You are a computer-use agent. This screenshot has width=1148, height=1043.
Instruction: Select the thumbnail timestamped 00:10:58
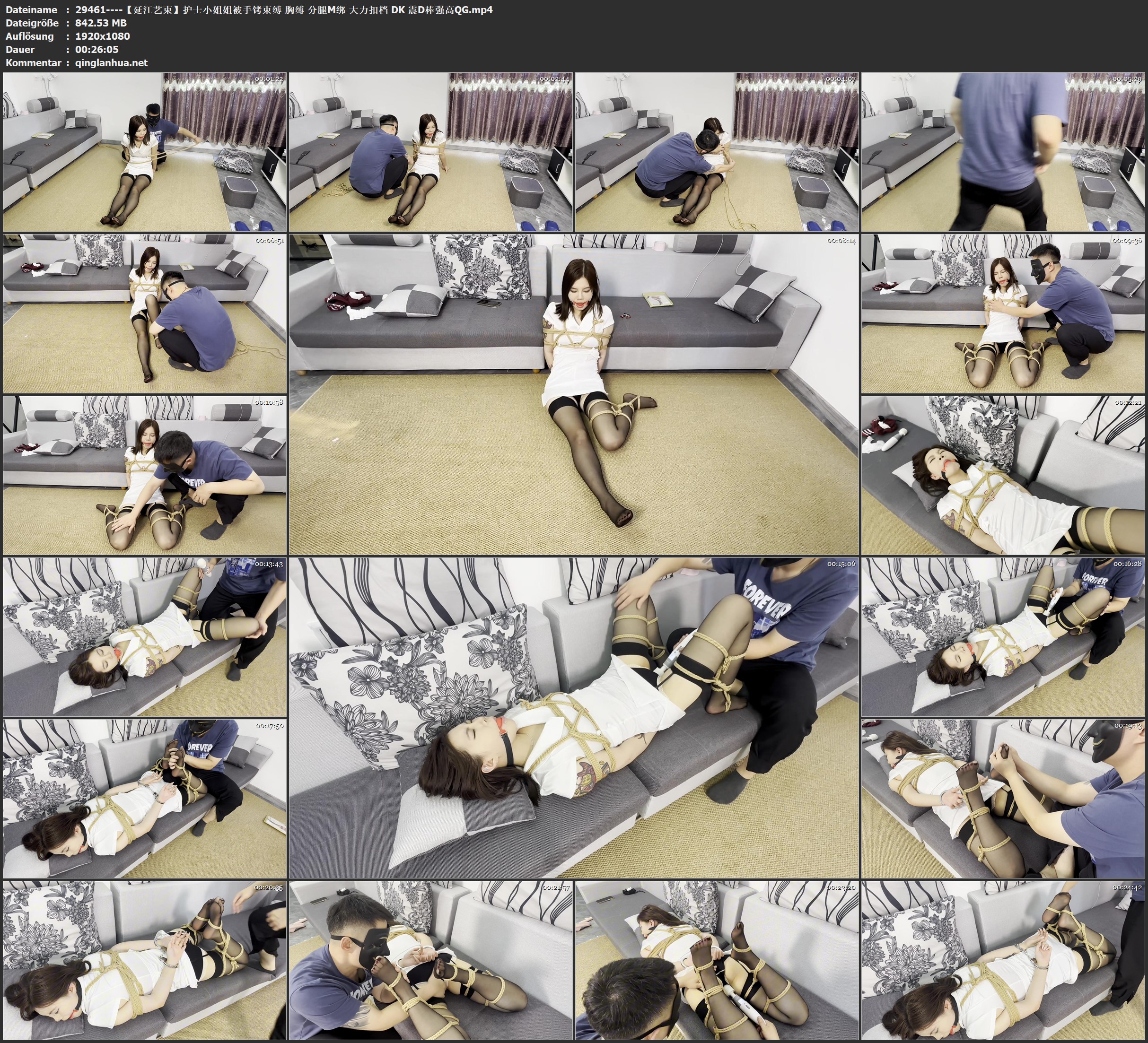pyautogui.click(x=145, y=475)
